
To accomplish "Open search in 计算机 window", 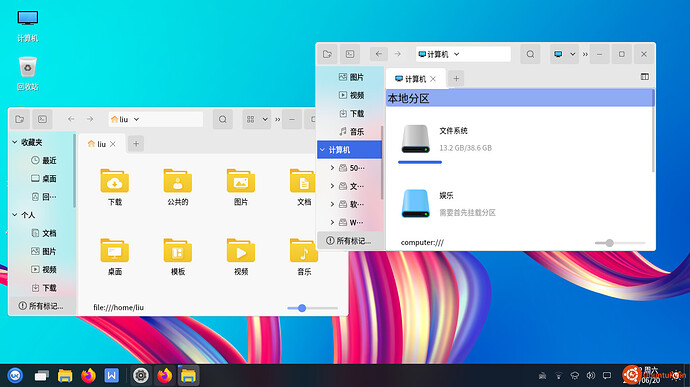I will click(530, 54).
